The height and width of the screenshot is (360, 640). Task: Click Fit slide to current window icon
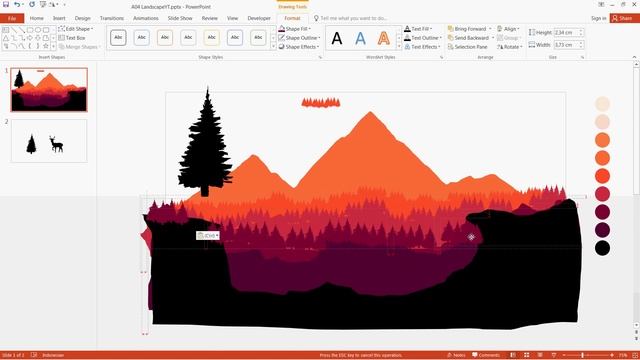point(635,355)
